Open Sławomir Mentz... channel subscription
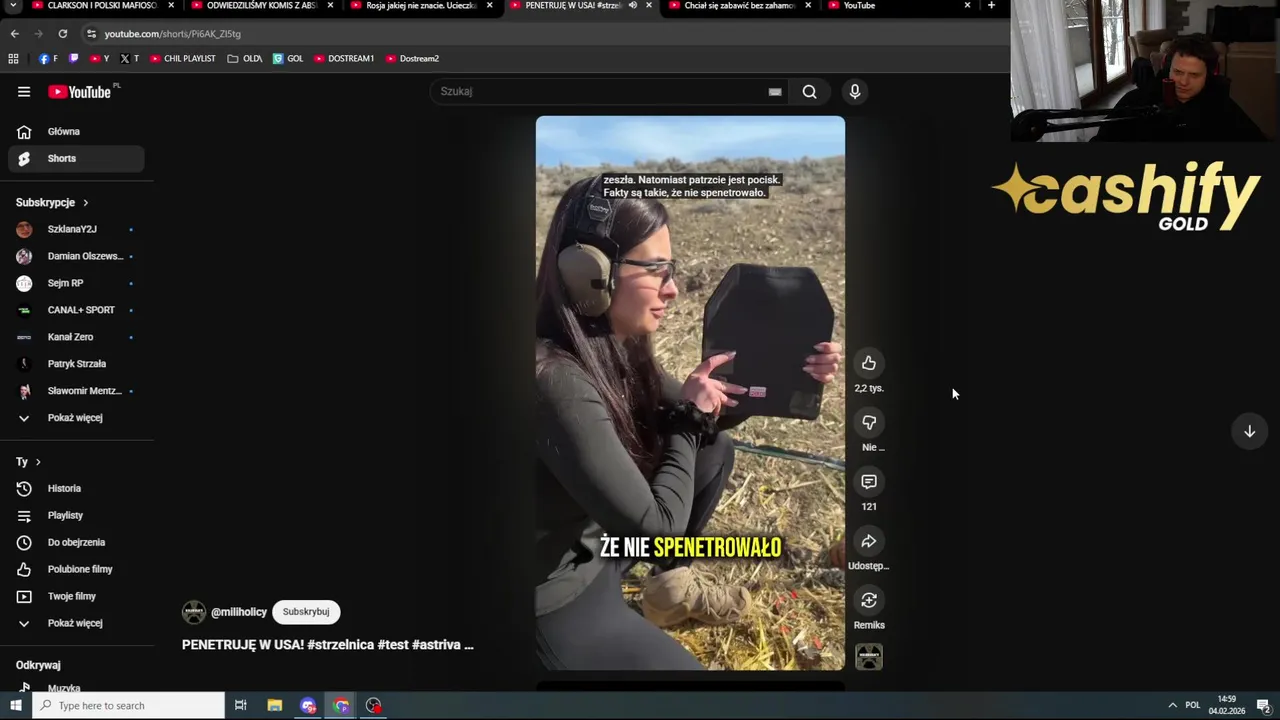Image resolution: width=1280 pixels, height=720 pixels. pos(76,391)
